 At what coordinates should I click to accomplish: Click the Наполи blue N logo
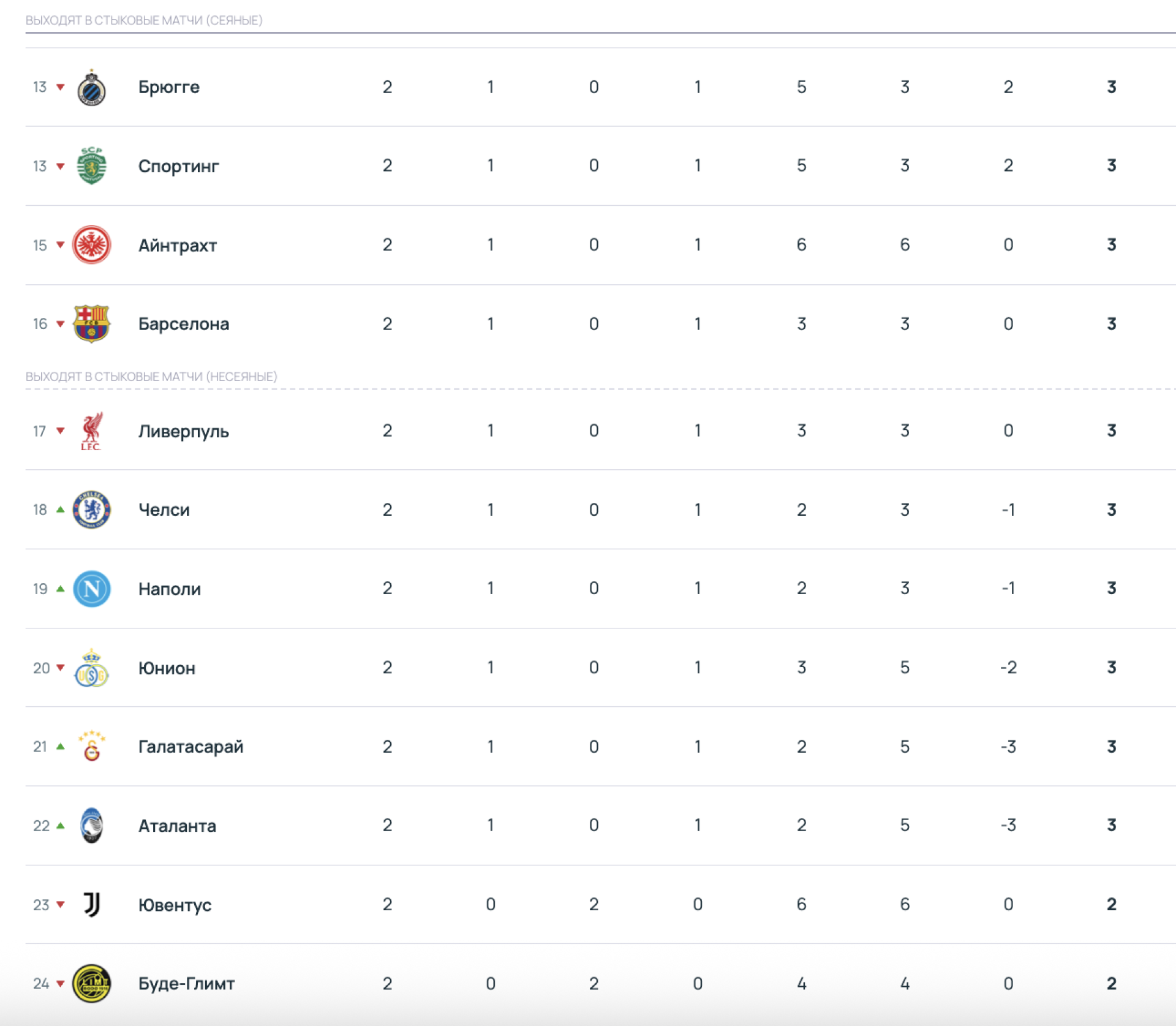[x=91, y=589]
